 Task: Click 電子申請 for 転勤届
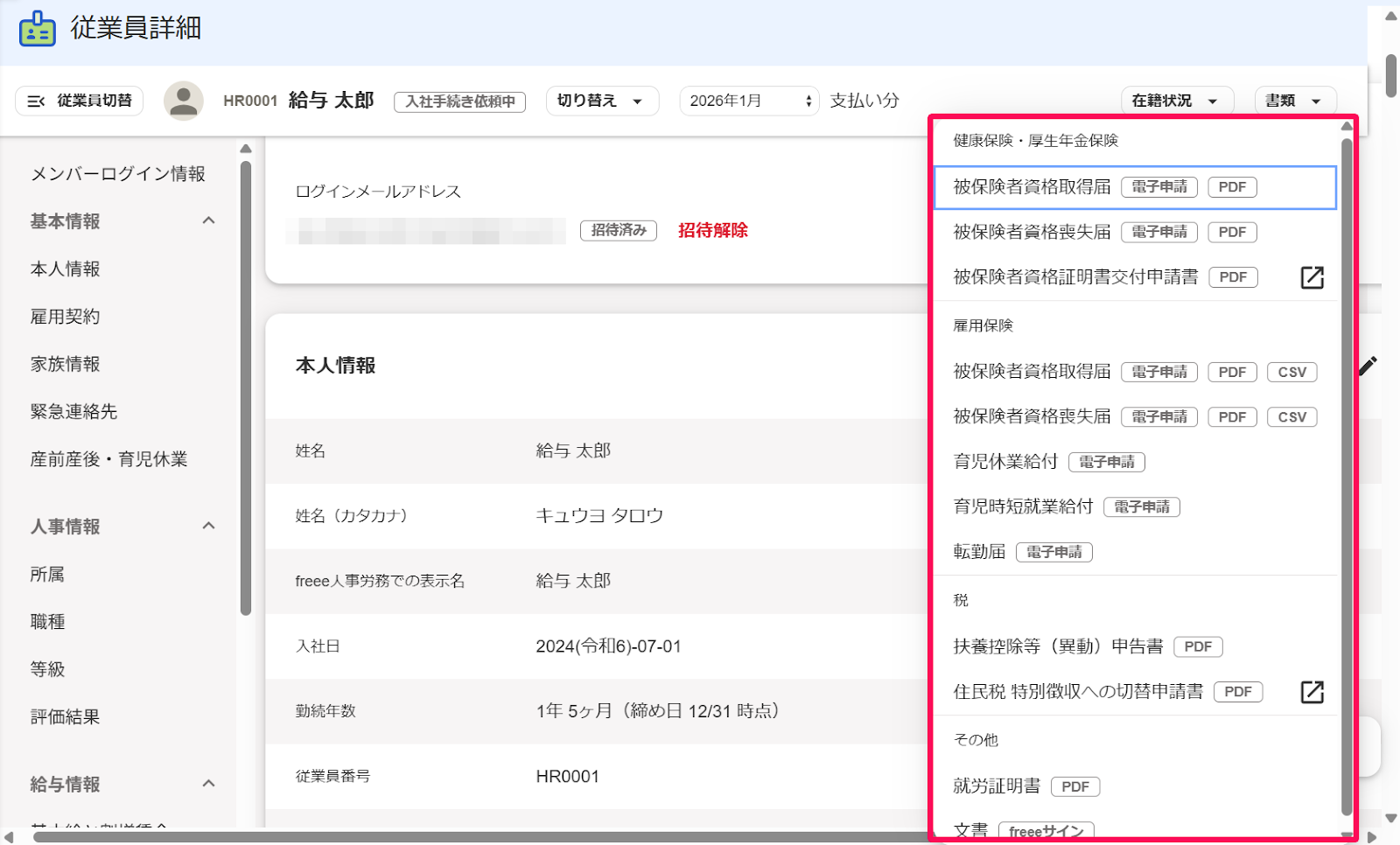[x=1054, y=552]
